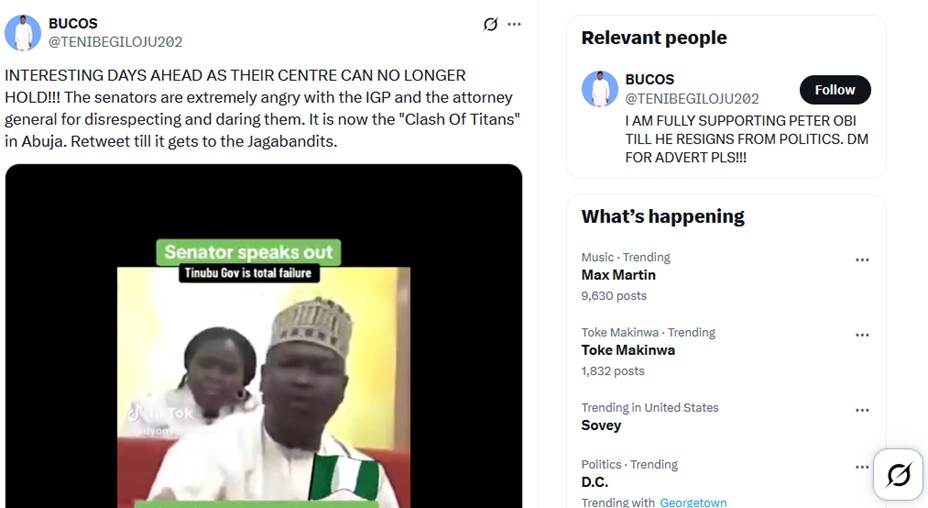Open the D.C. politics trend
The width and height of the screenshot is (928, 508).
(x=594, y=482)
